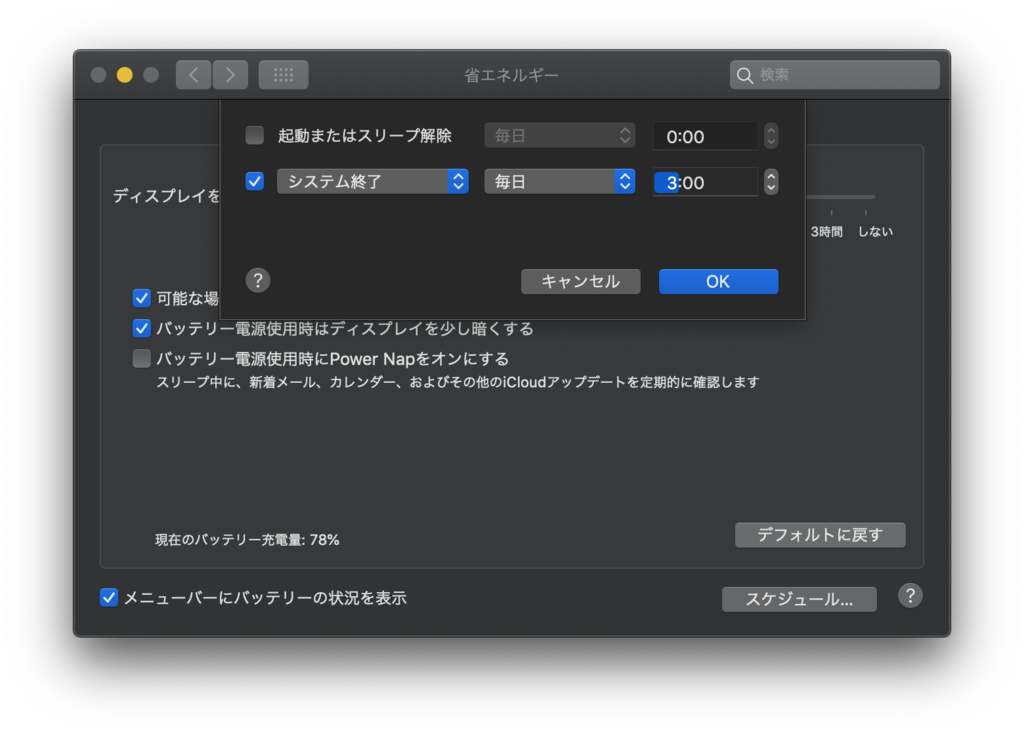Open the システム終了 action dropdown
Screen dimensions: 1024x734
click(x=372, y=181)
